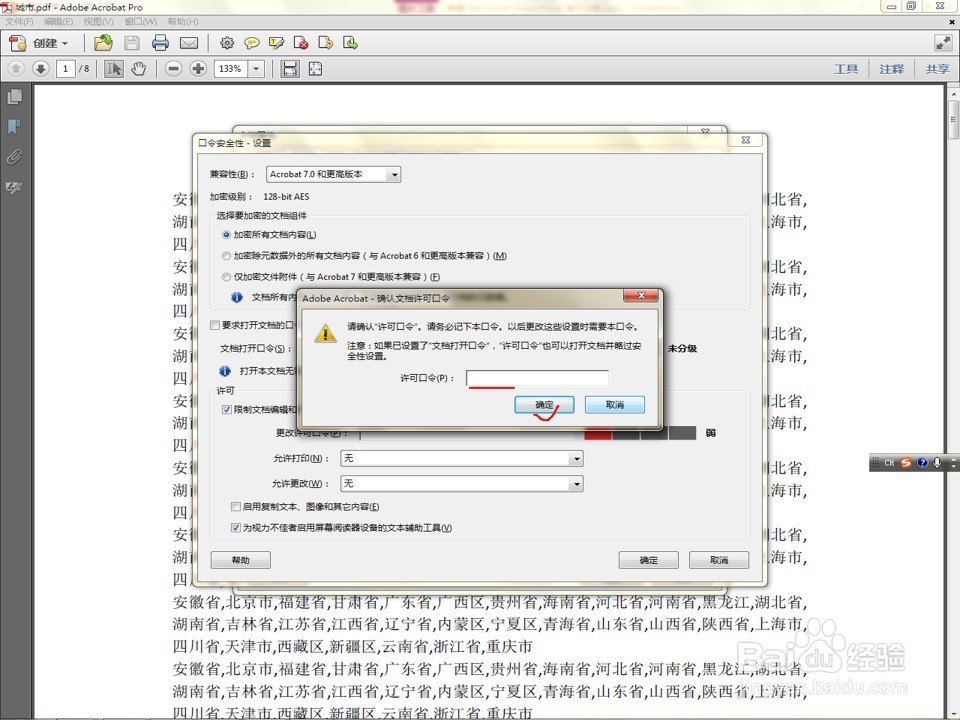Screen dimensions: 960x720
Task: Click the input method help icon
Action: pyautogui.click(x=922, y=463)
